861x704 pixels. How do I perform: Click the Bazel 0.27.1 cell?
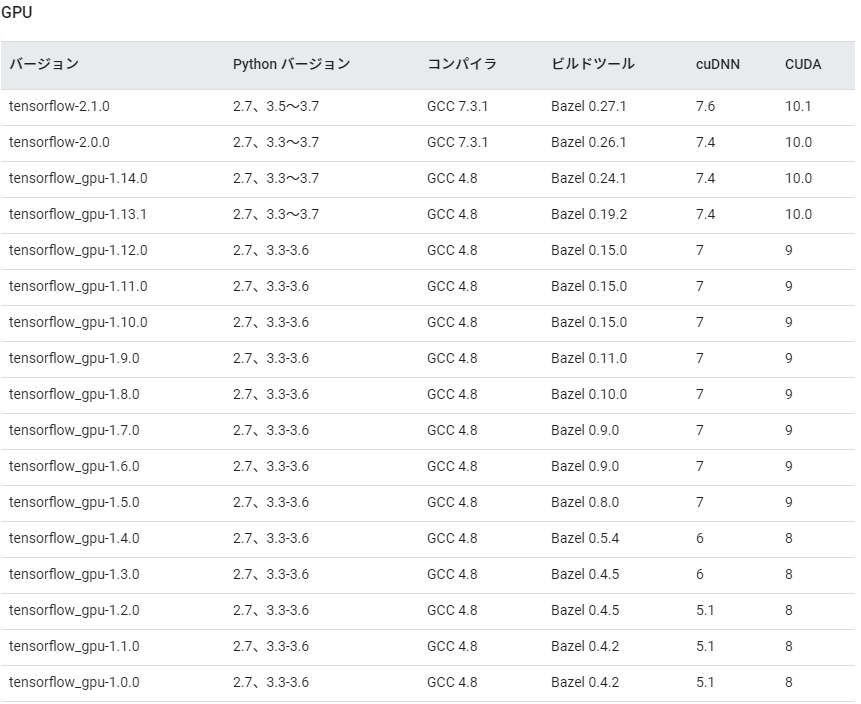click(x=583, y=106)
